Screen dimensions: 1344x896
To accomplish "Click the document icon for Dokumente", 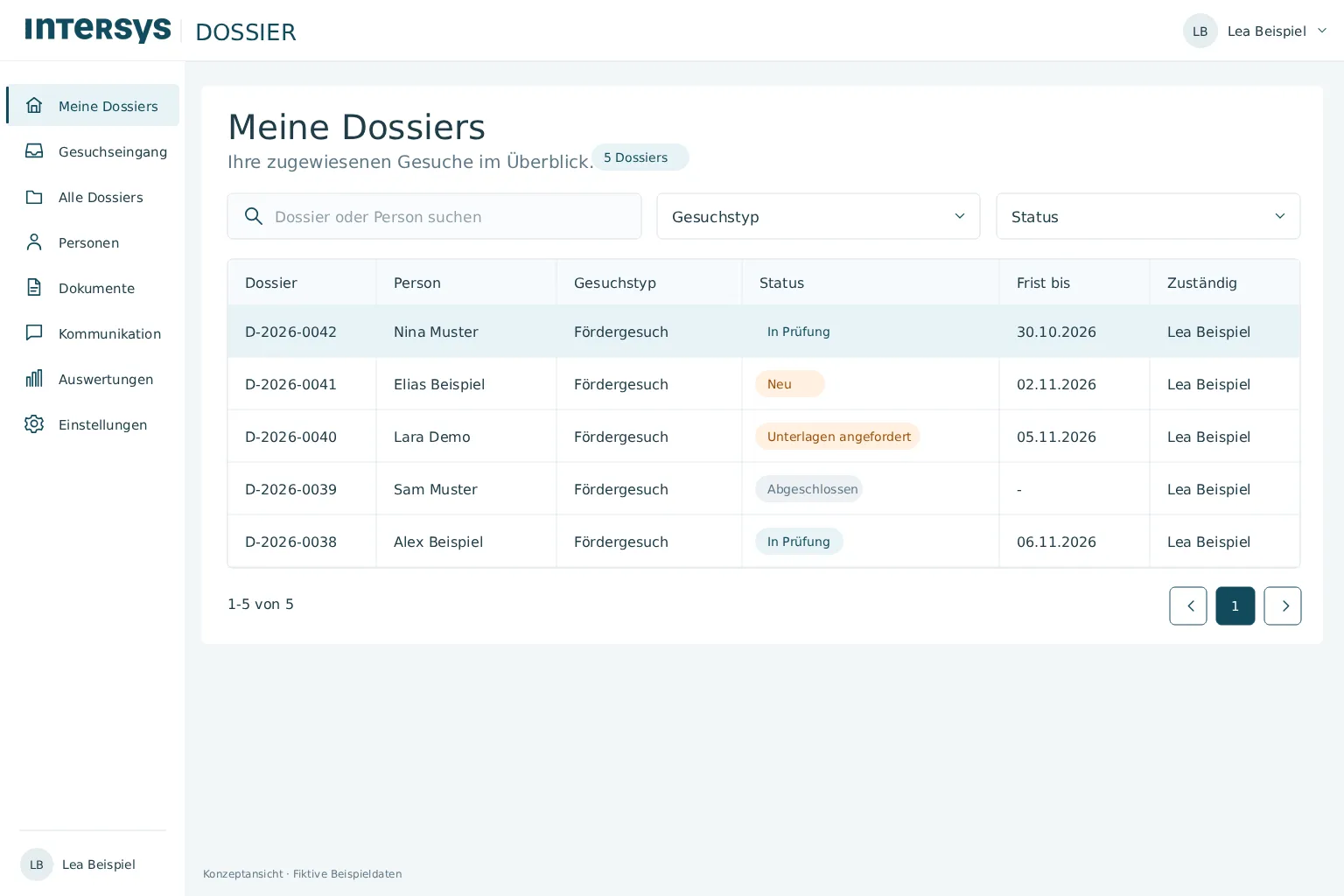I will pyautogui.click(x=34, y=288).
